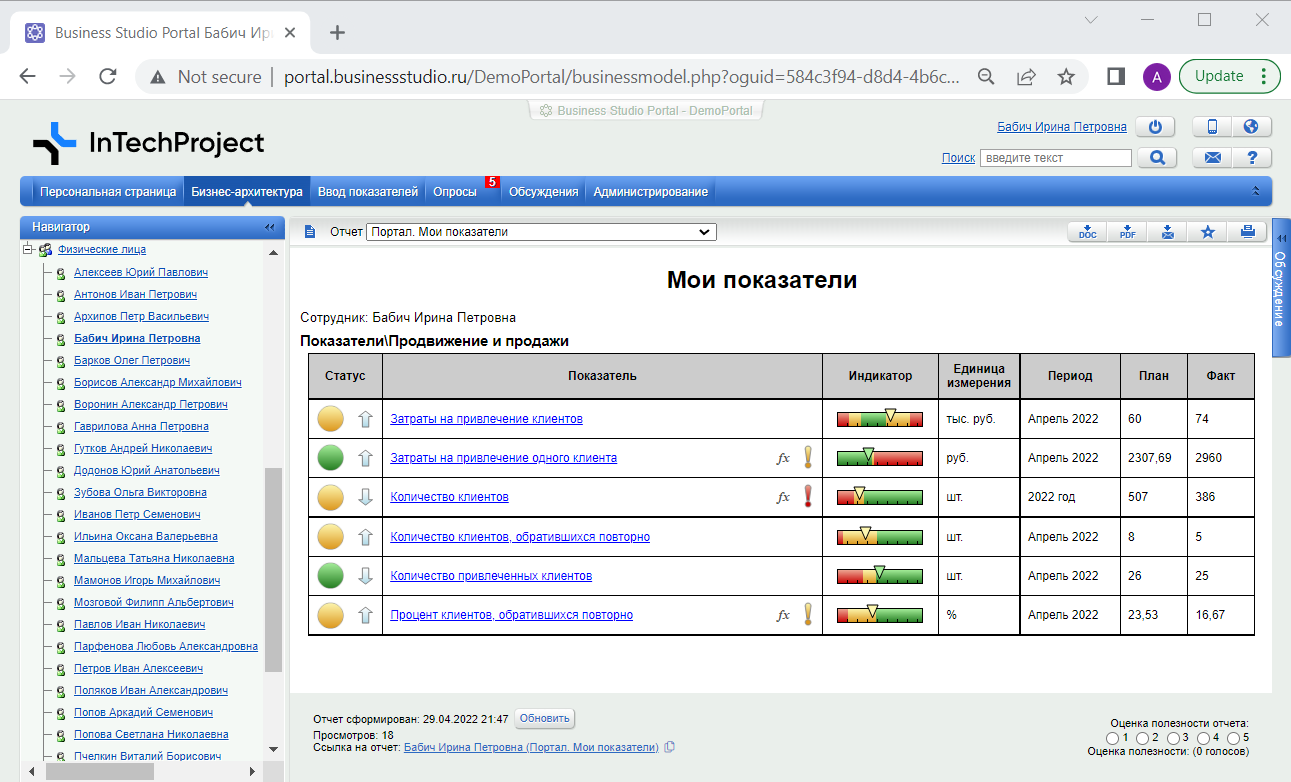Open the Количество клиентов indicator link
1291x782 pixels.
449,497
